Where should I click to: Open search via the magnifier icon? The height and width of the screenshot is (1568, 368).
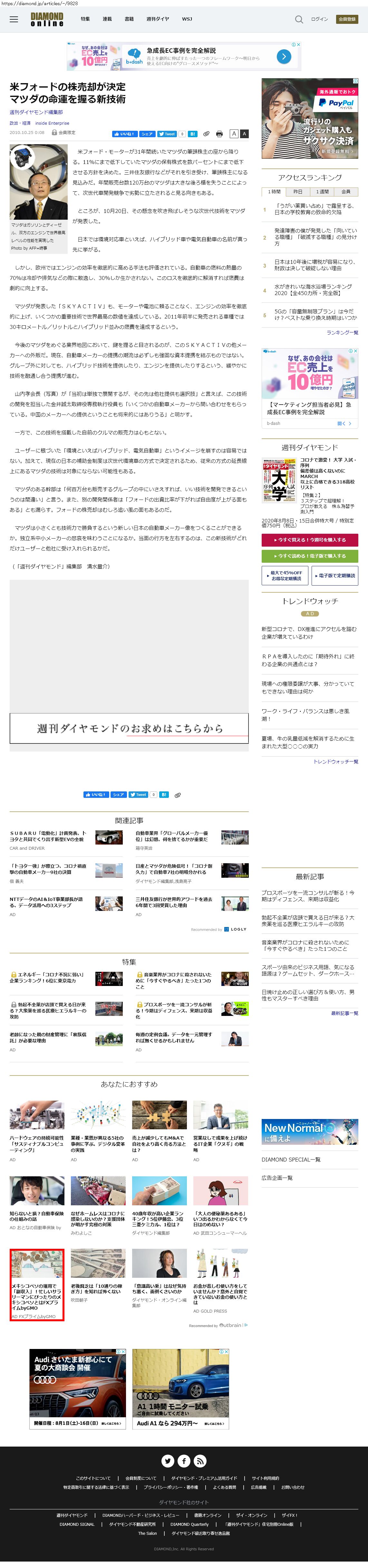pyautogui.click(x=298, y=19)
